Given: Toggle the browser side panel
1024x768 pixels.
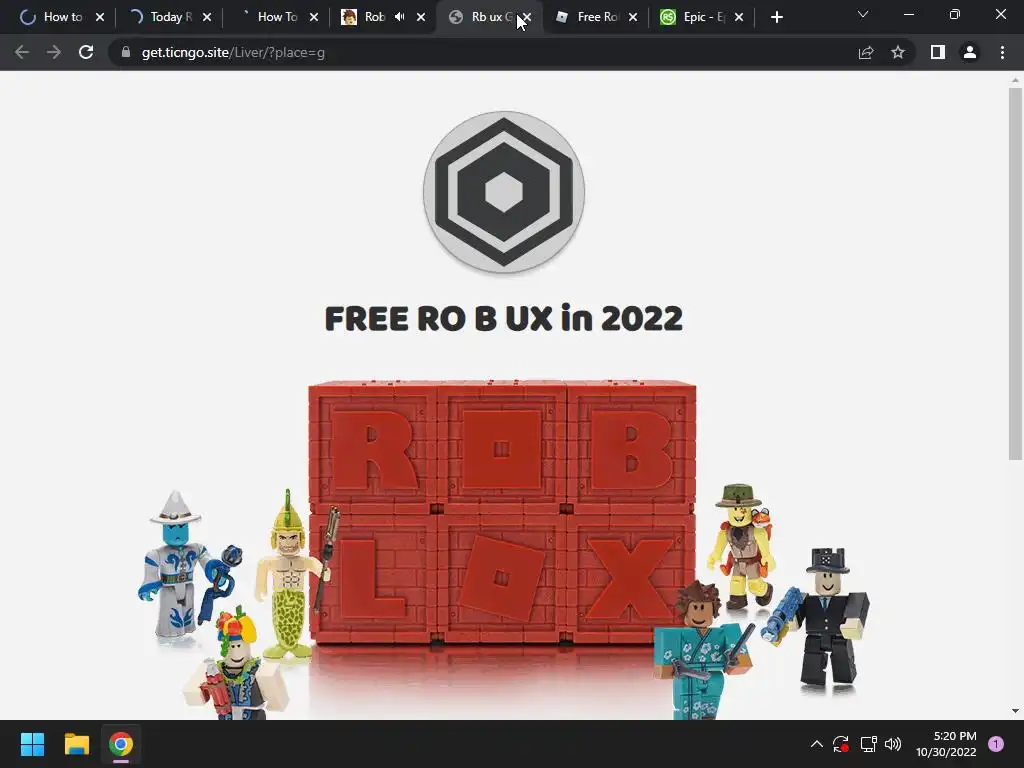Looking at the screenshot, I should click(938, 52).
